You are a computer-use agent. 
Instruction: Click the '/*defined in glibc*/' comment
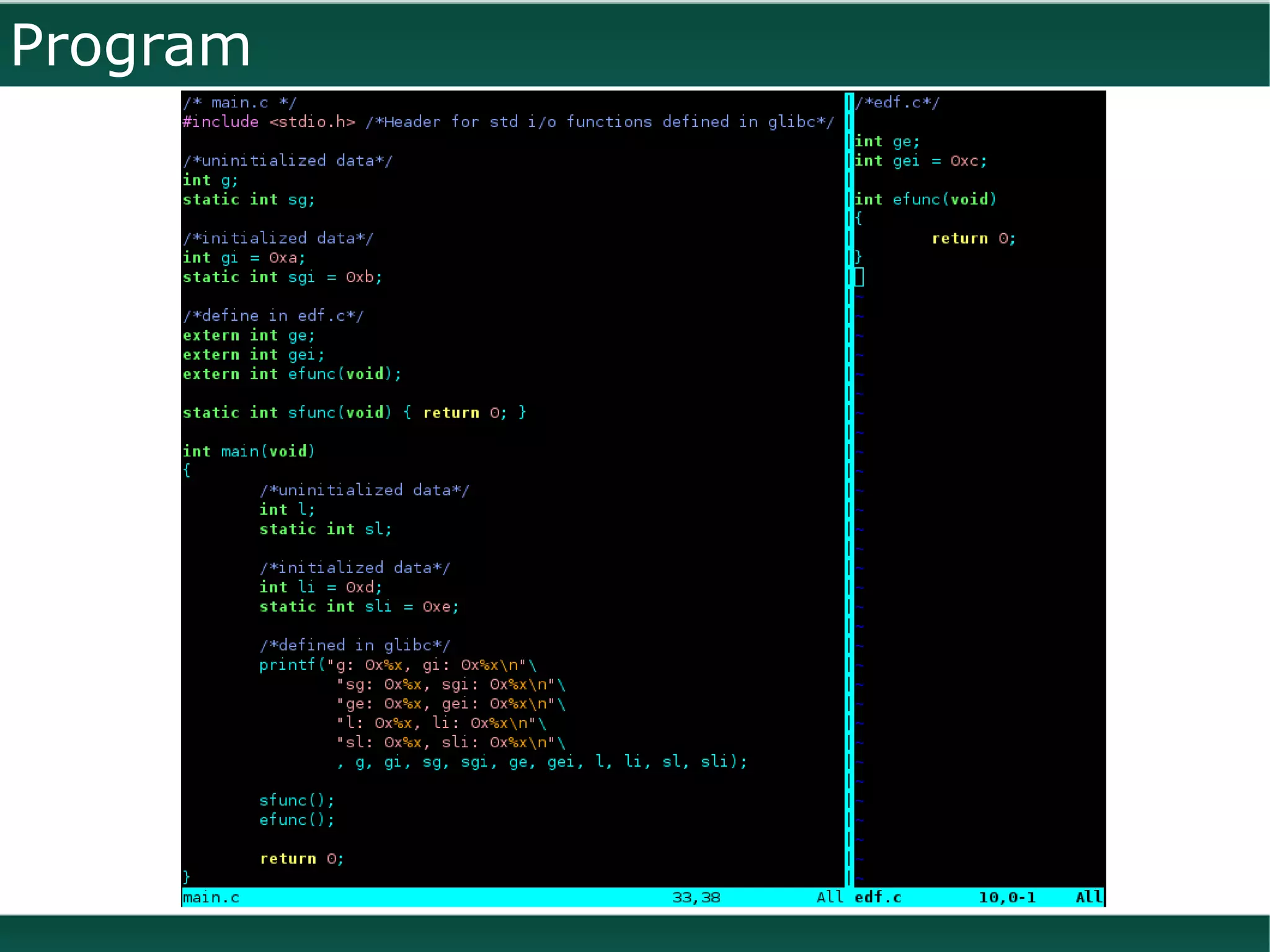[x=355, y=645]
